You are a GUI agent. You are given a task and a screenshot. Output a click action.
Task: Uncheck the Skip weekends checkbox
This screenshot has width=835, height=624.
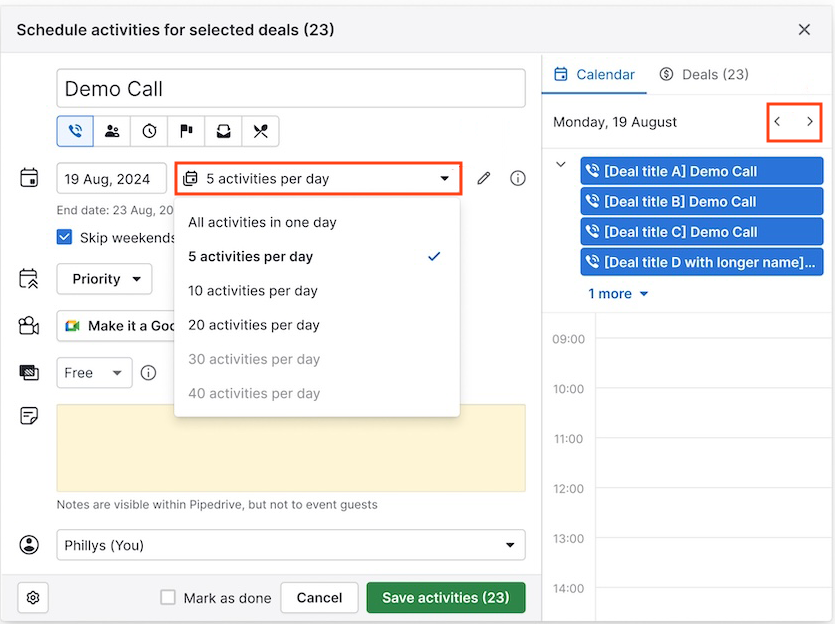[x=64, y=237]
